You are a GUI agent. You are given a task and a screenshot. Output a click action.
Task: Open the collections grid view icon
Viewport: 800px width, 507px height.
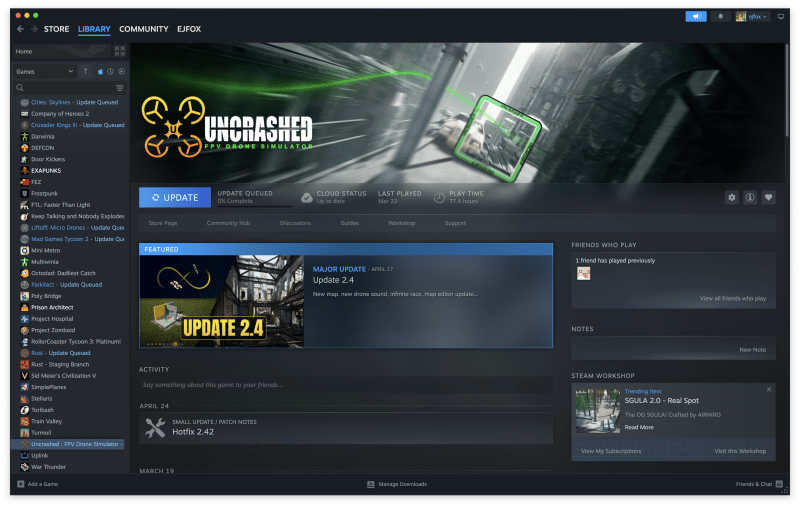click(120, 51)
